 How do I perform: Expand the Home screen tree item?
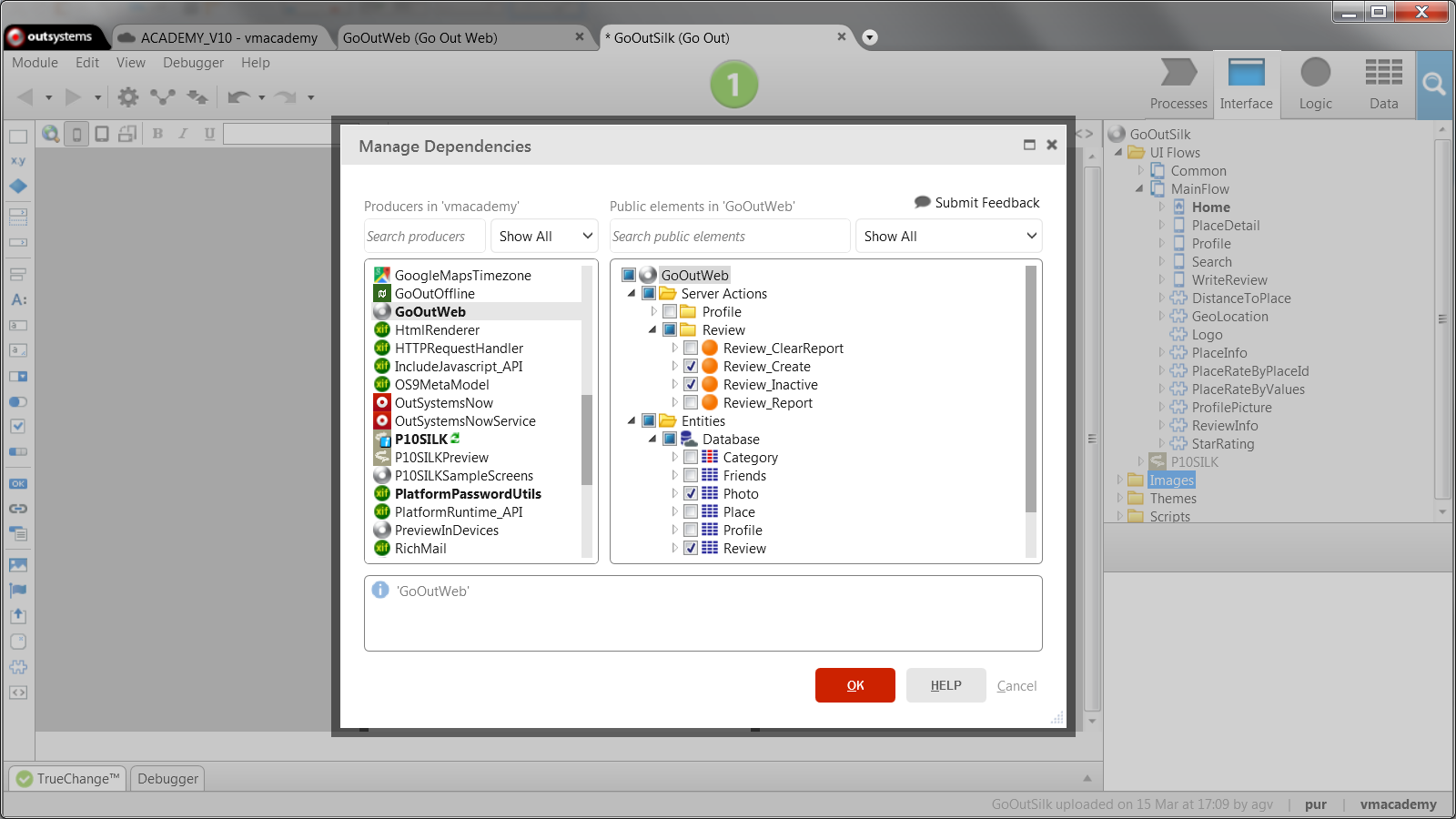click(1162, 207)
